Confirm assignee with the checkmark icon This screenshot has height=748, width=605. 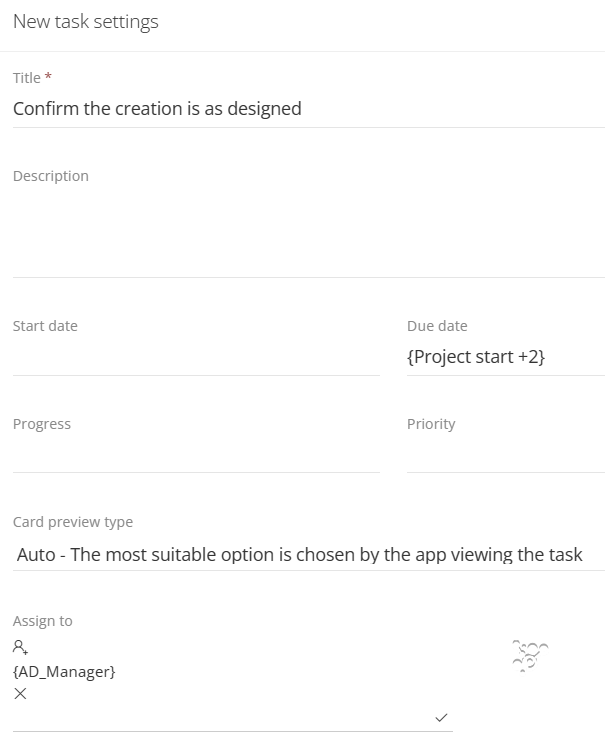point(441,717)
